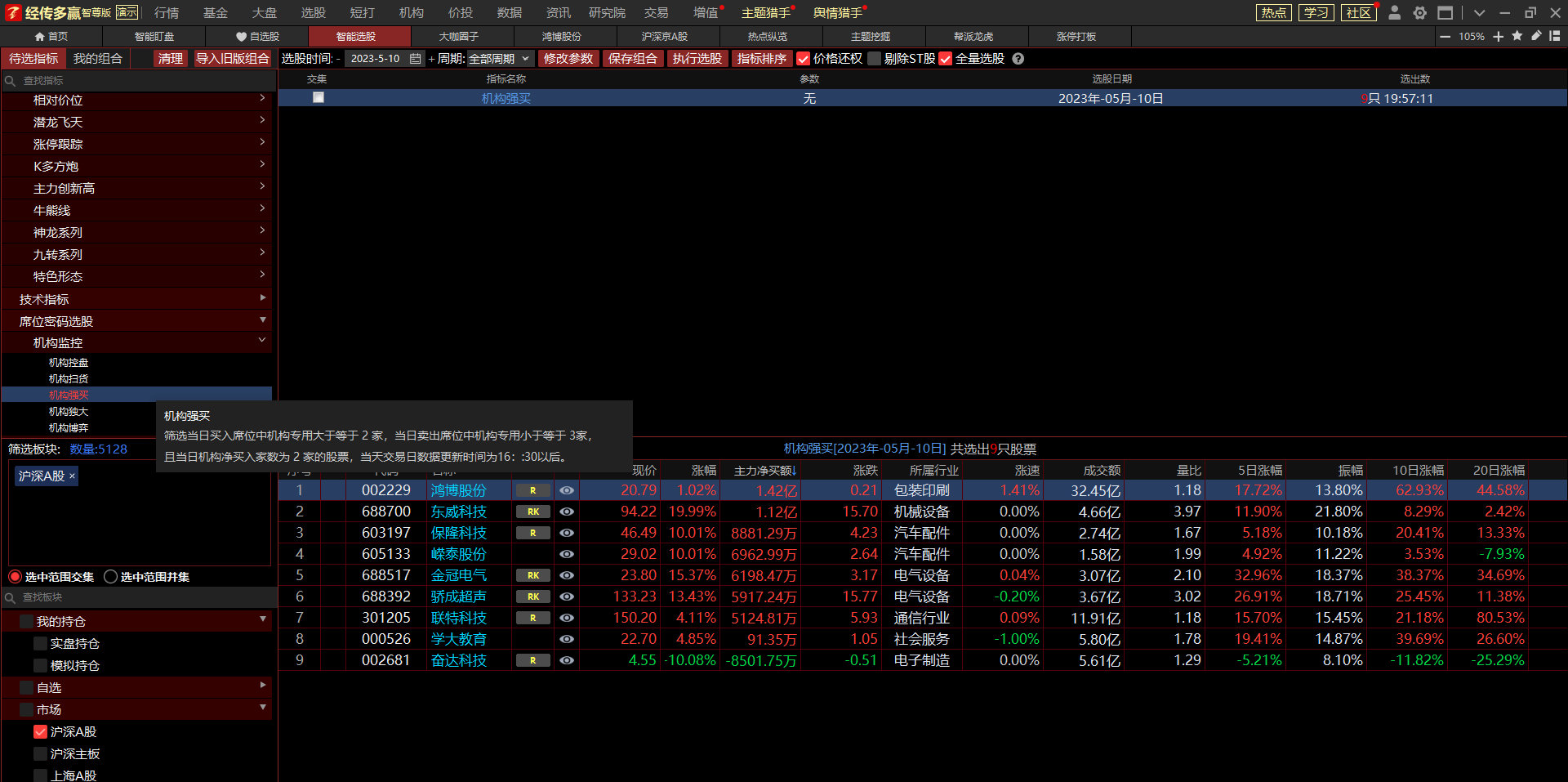Click the 执行选股 button

pos(697,59)
